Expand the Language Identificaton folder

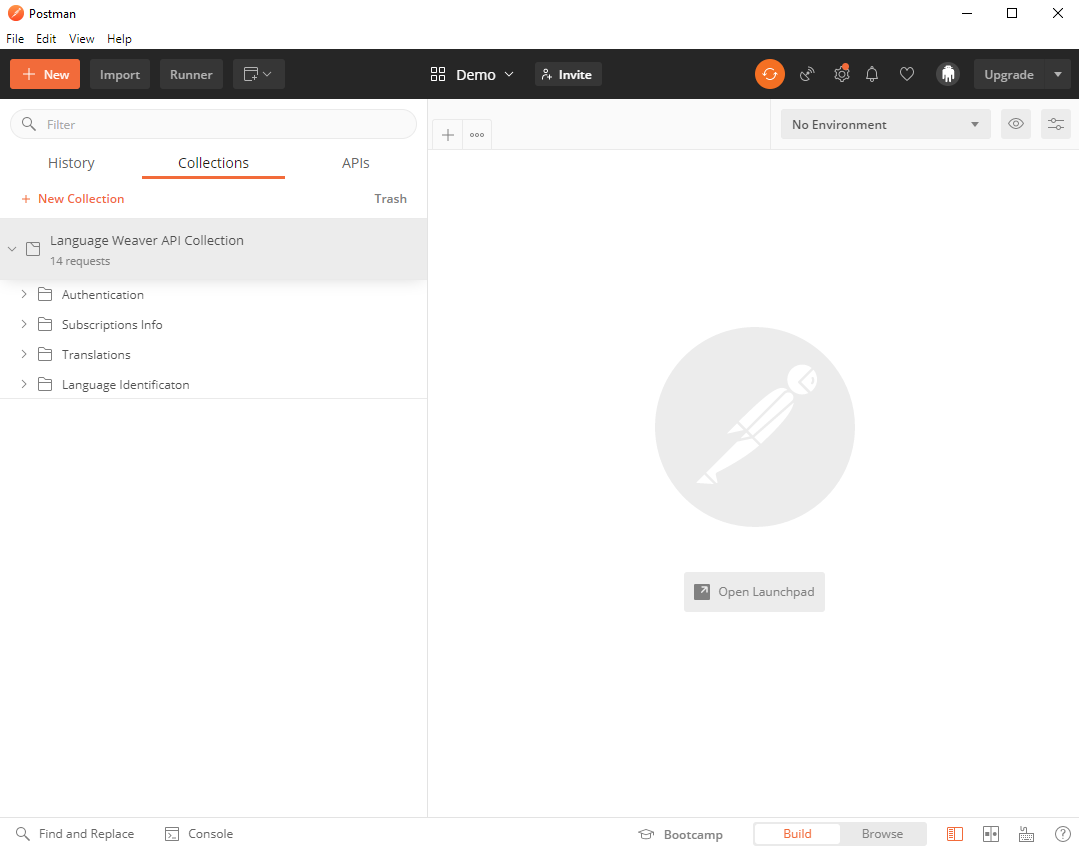tap(24, 384)
